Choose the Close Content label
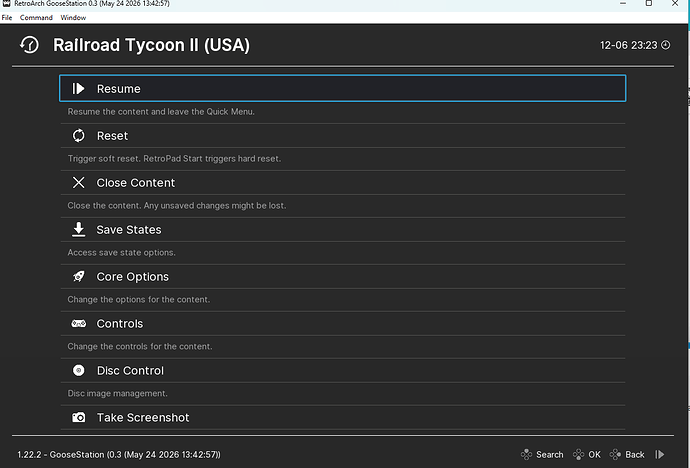690x468 pixels. pos(136,183)
